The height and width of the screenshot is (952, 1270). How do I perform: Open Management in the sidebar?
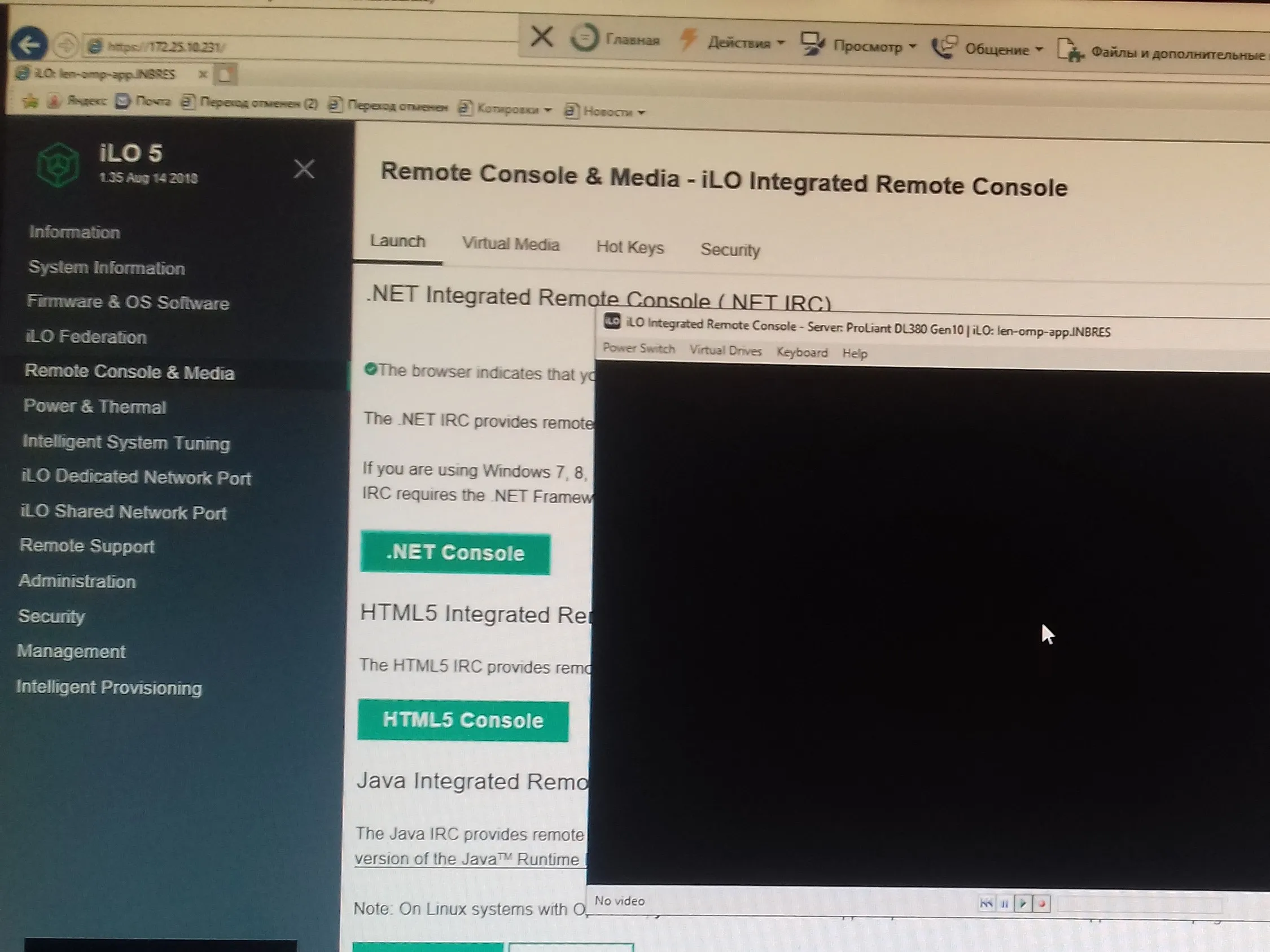pyautogui.click(x=71, y=651)
